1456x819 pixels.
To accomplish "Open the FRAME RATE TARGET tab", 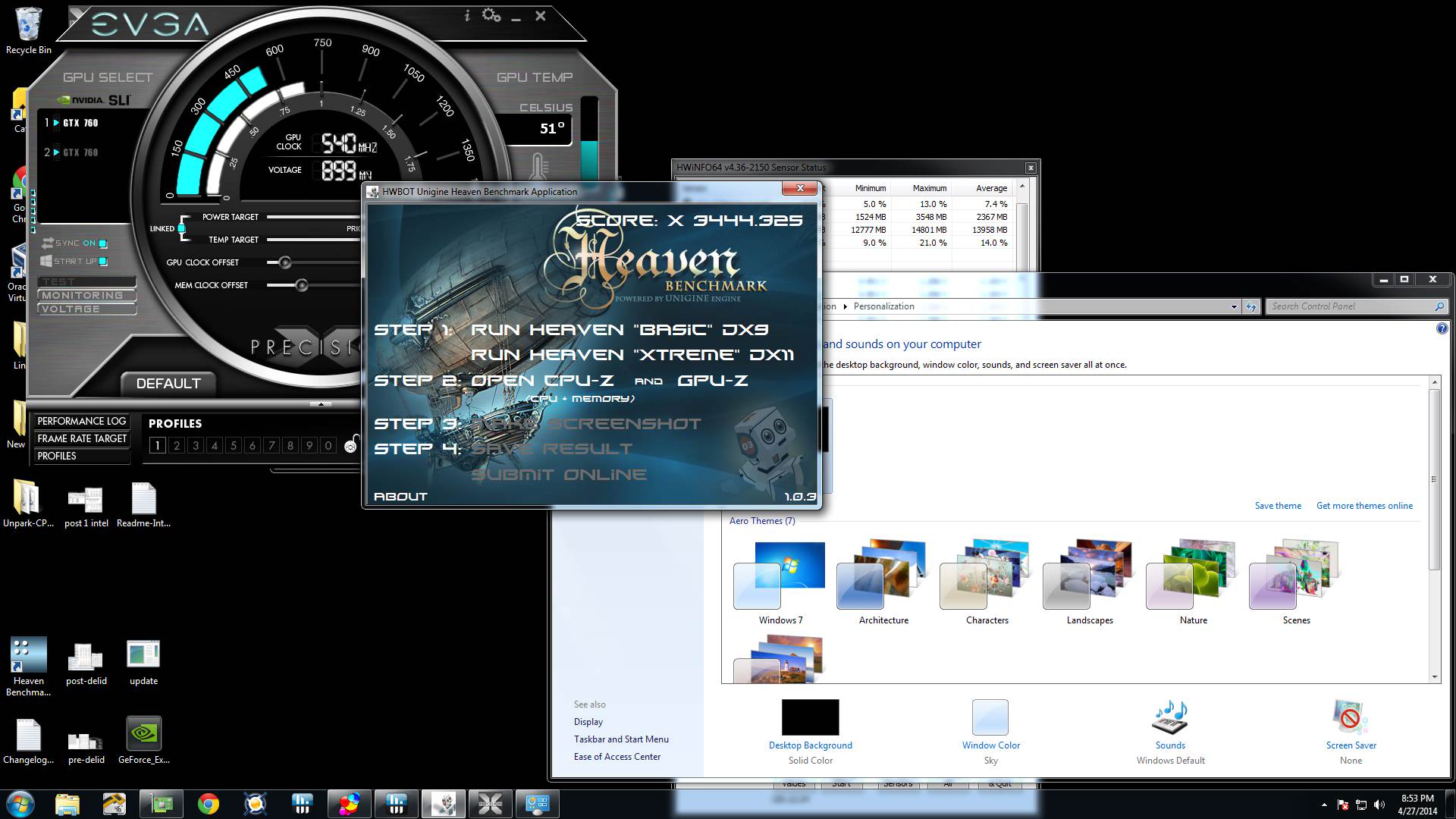I will [x=81, y=438].
